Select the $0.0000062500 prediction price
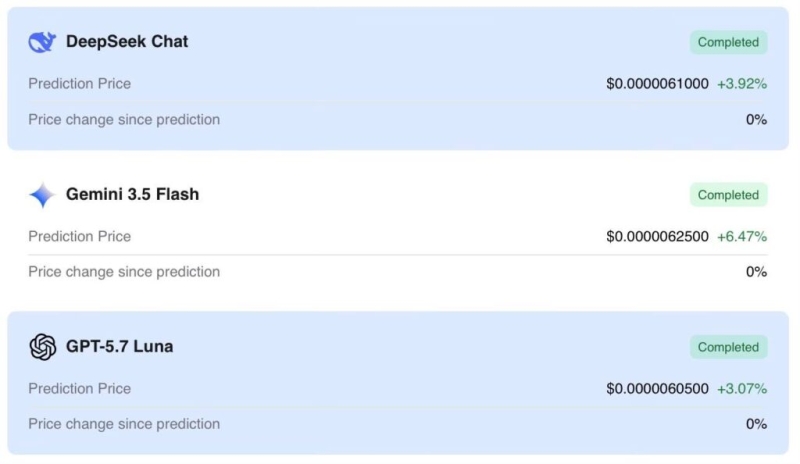Image resolution: width=800 pixels, height=464 pixels. point(657,236)
